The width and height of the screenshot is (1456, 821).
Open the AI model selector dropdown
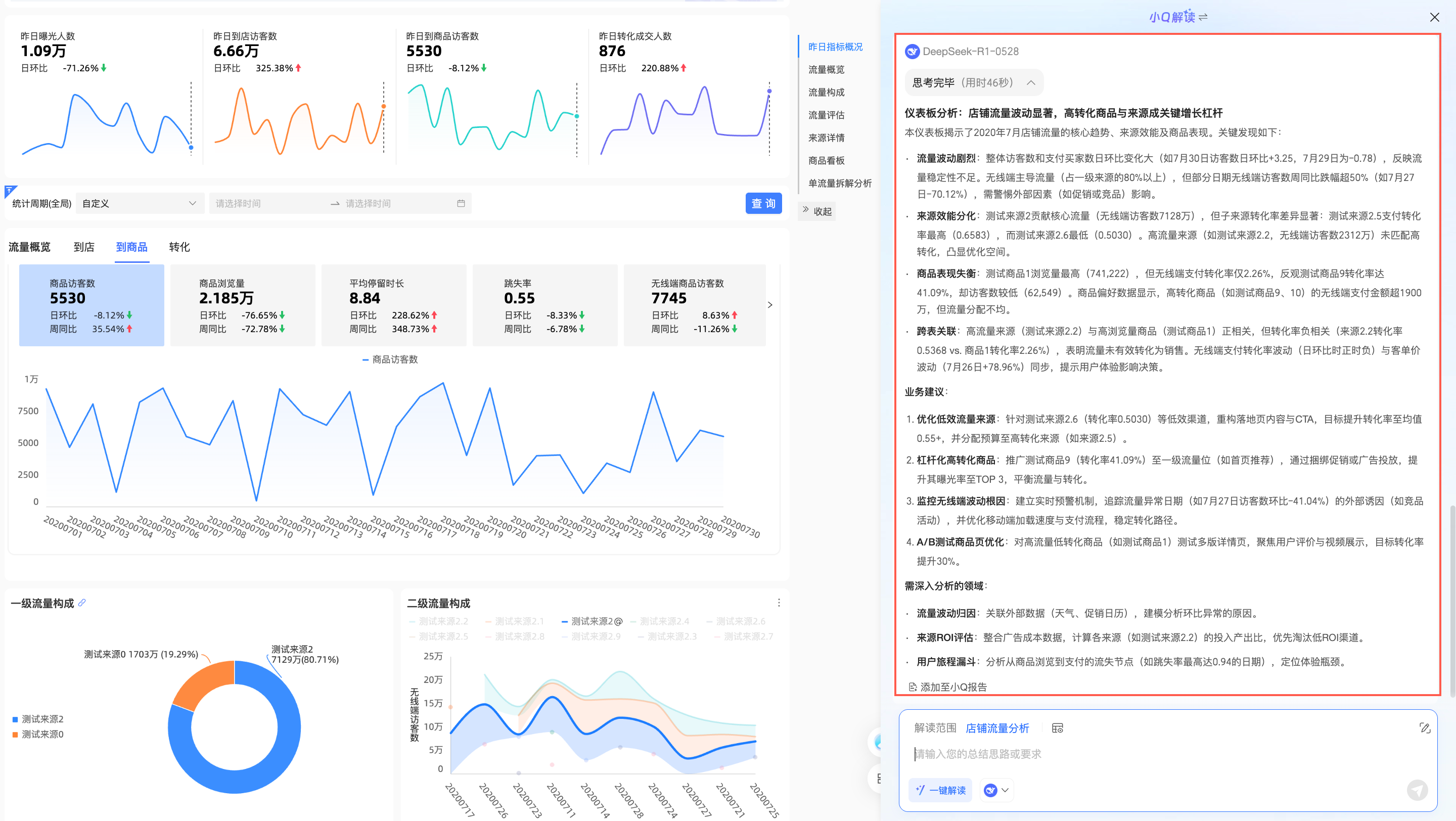[996, 790]
